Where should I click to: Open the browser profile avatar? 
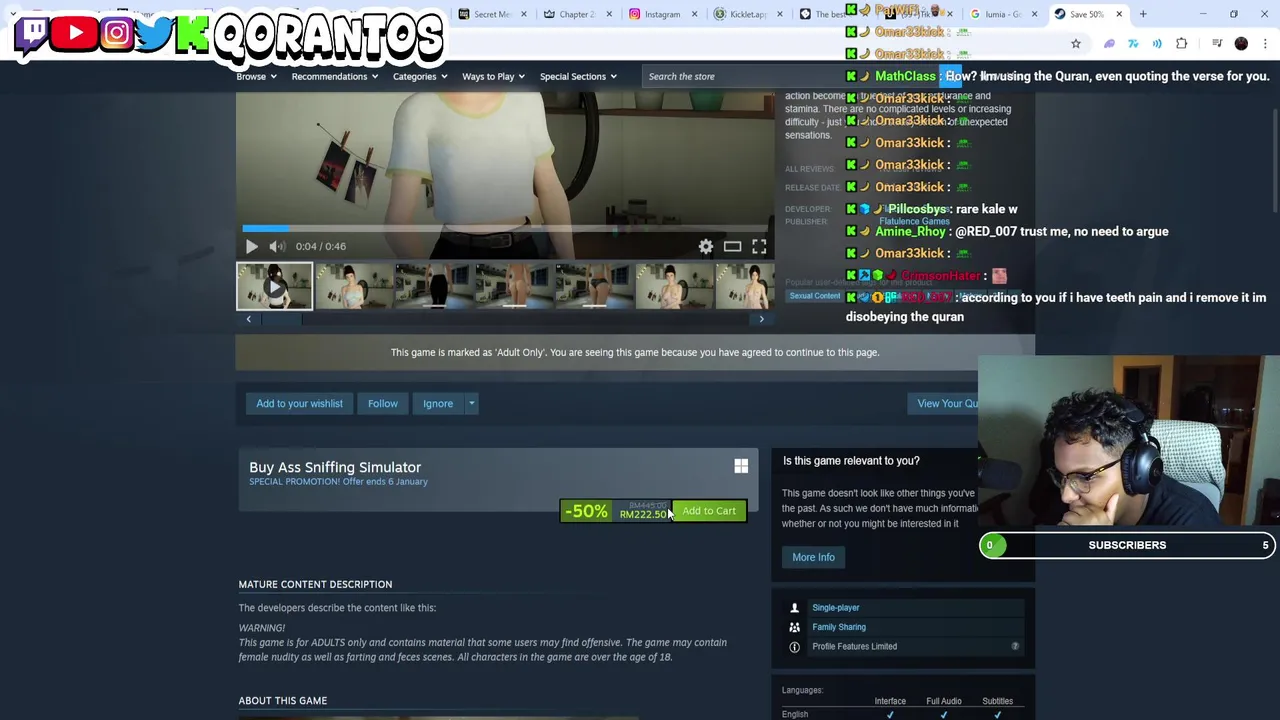click(x=1241, y=44)
